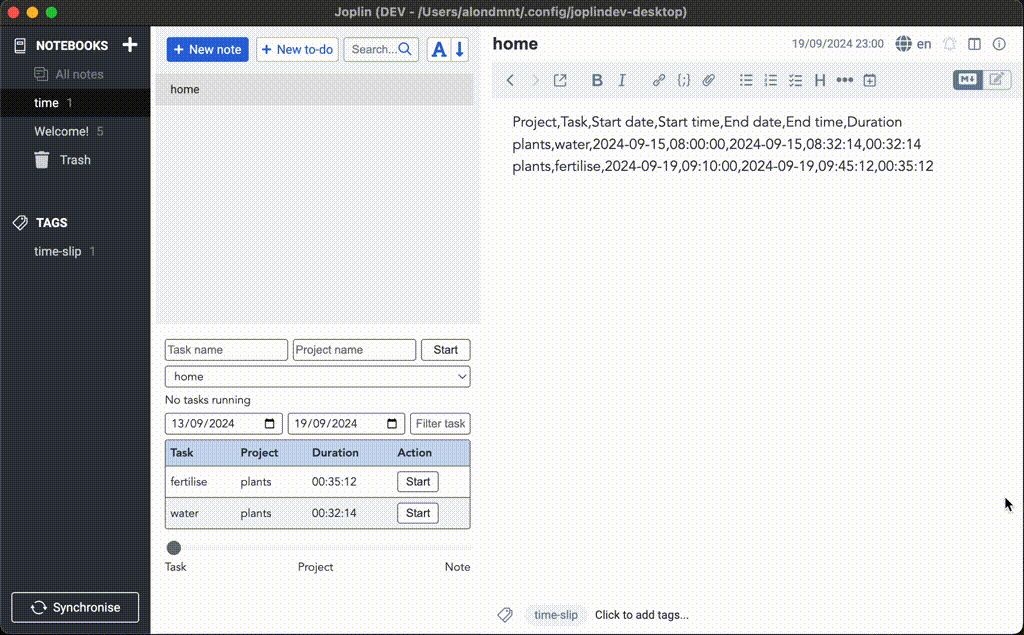Click the time-slip tag chip
Screen dimensions: 1024x635
[x=556, y=615]
